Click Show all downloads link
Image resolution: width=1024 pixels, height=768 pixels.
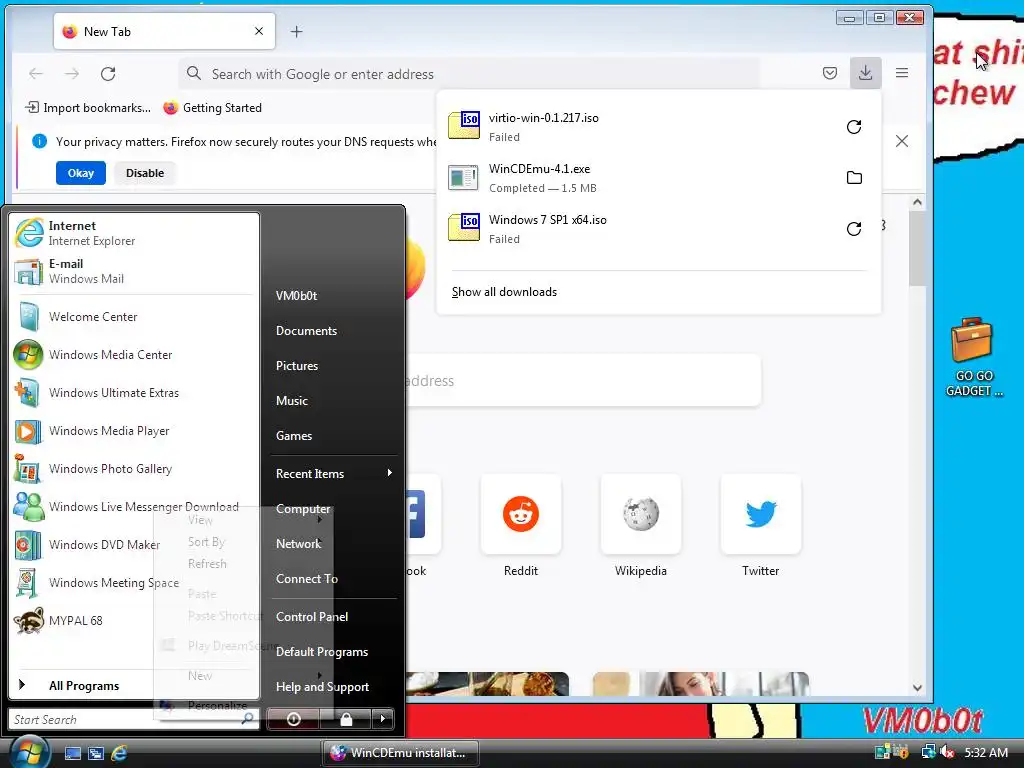(504, 292)
